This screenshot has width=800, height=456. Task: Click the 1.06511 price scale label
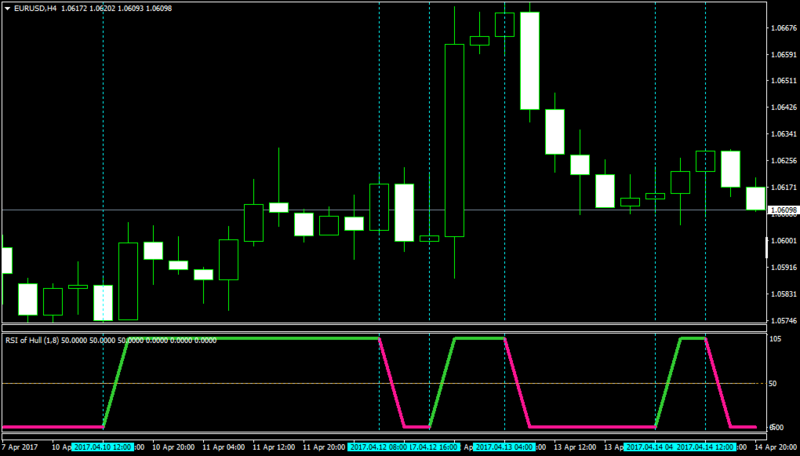(785, 81)
